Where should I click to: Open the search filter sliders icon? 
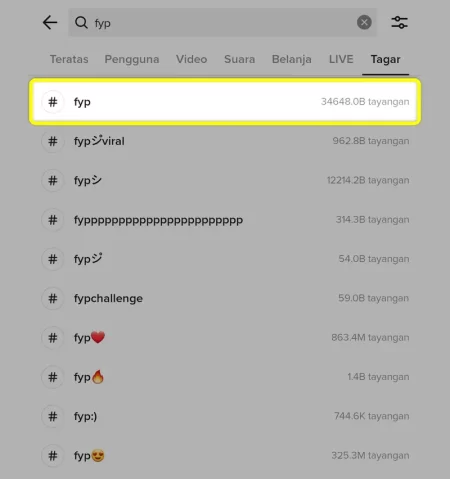pyautogui.click(x=399, y=22)
